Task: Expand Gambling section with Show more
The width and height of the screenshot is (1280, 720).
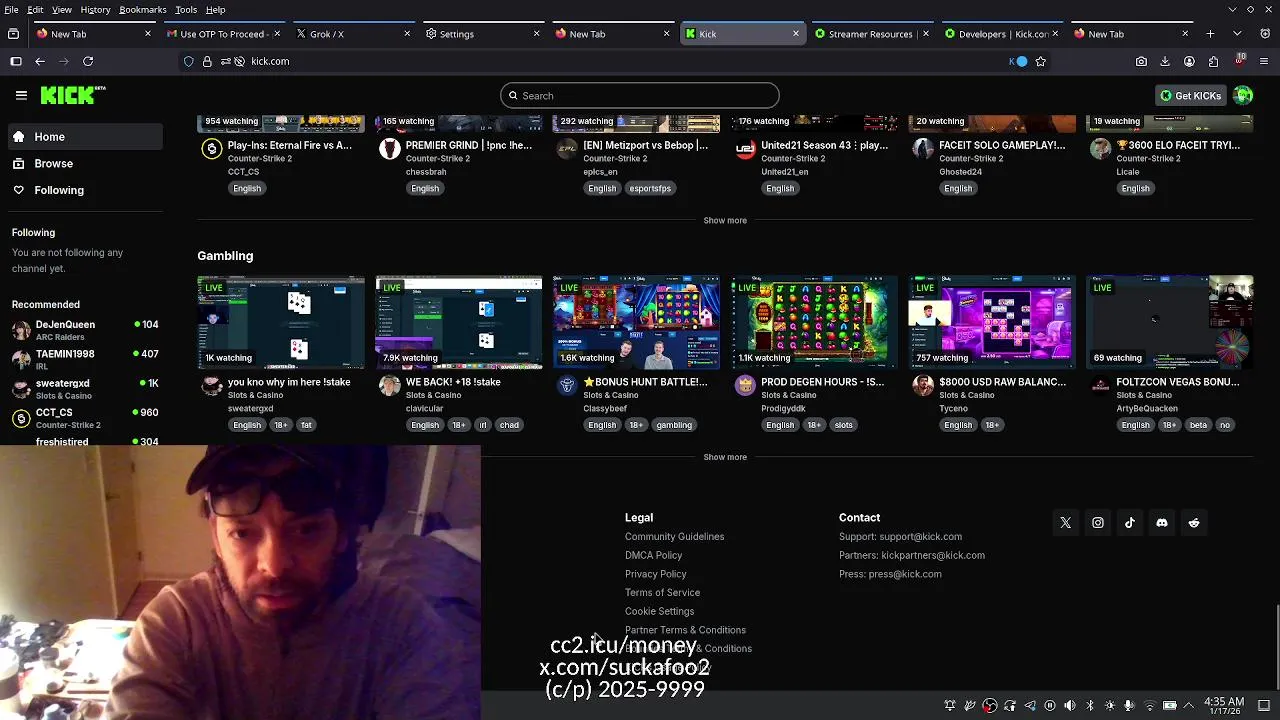Action: [x=725, y=457]
